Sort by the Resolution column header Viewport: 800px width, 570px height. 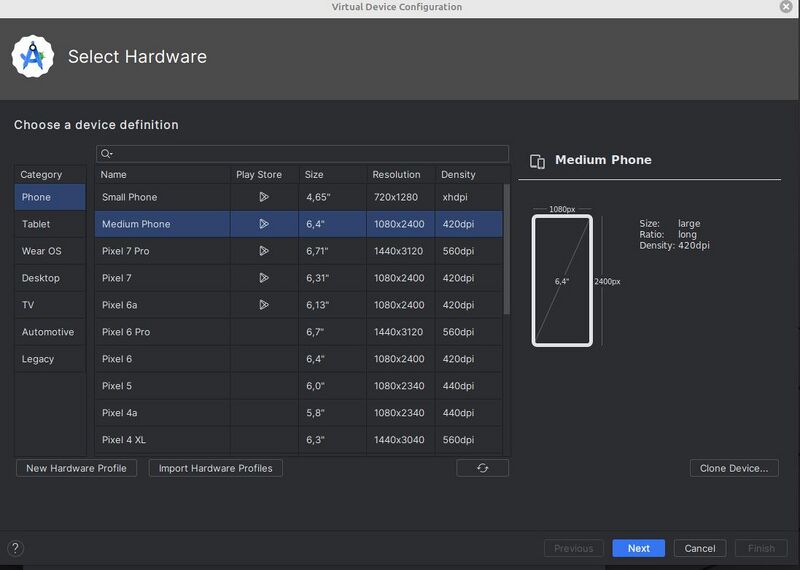(401, 175)
